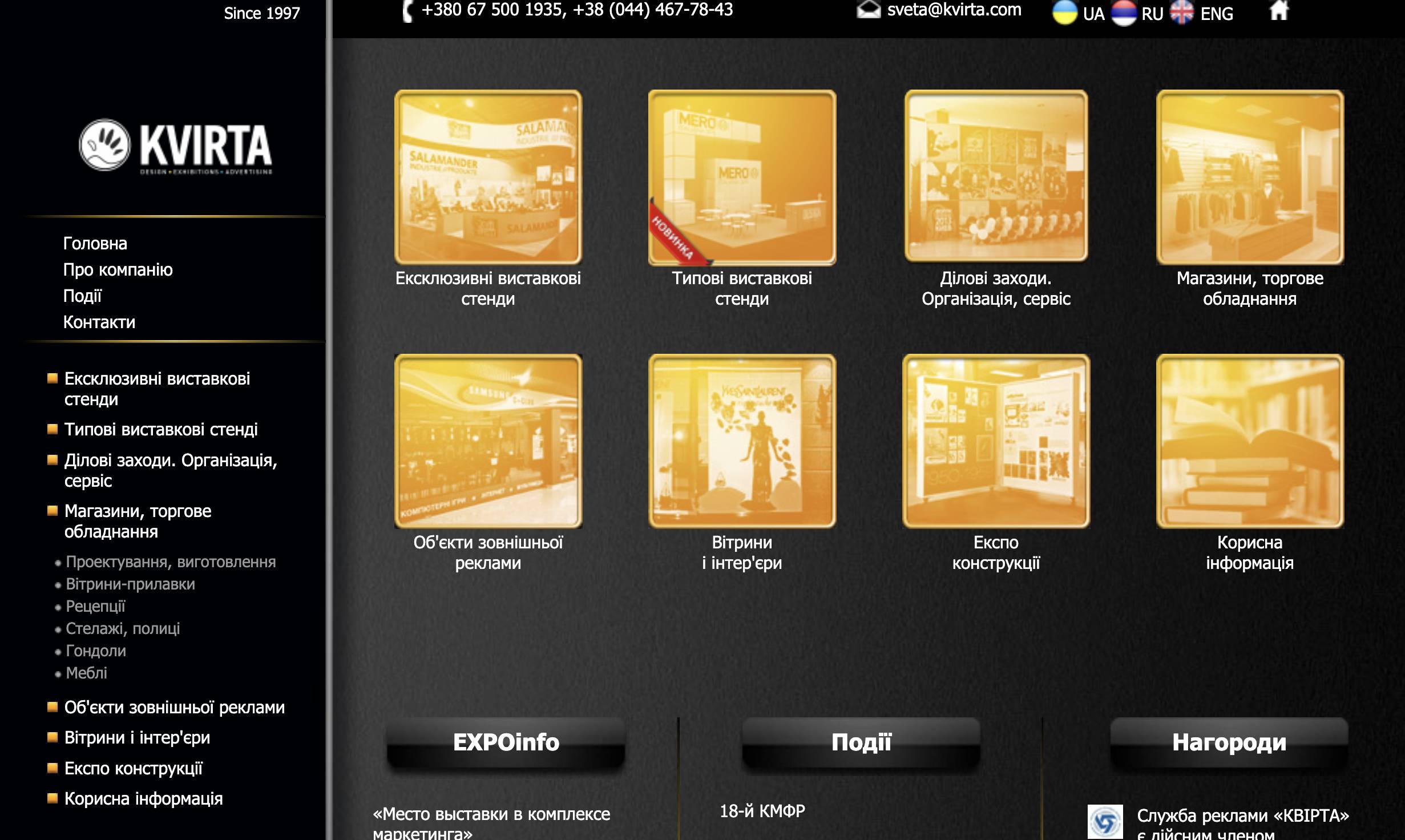Choose the British flag ENG icon
Viewport: 1405px width, 840px height.
click(1182, 13)
